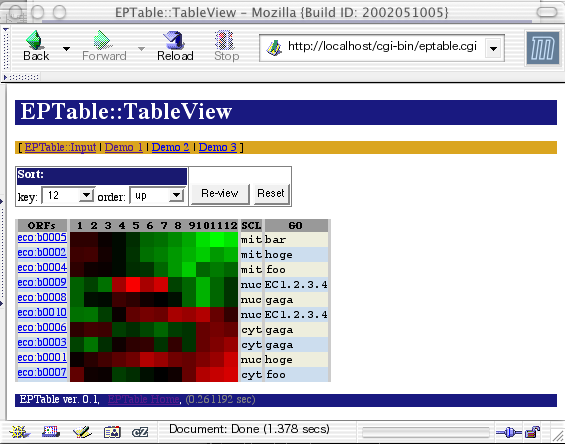Click the EPTable::TableView page heading
Viewport: 565px width, 444px height.
pos(126,111)
